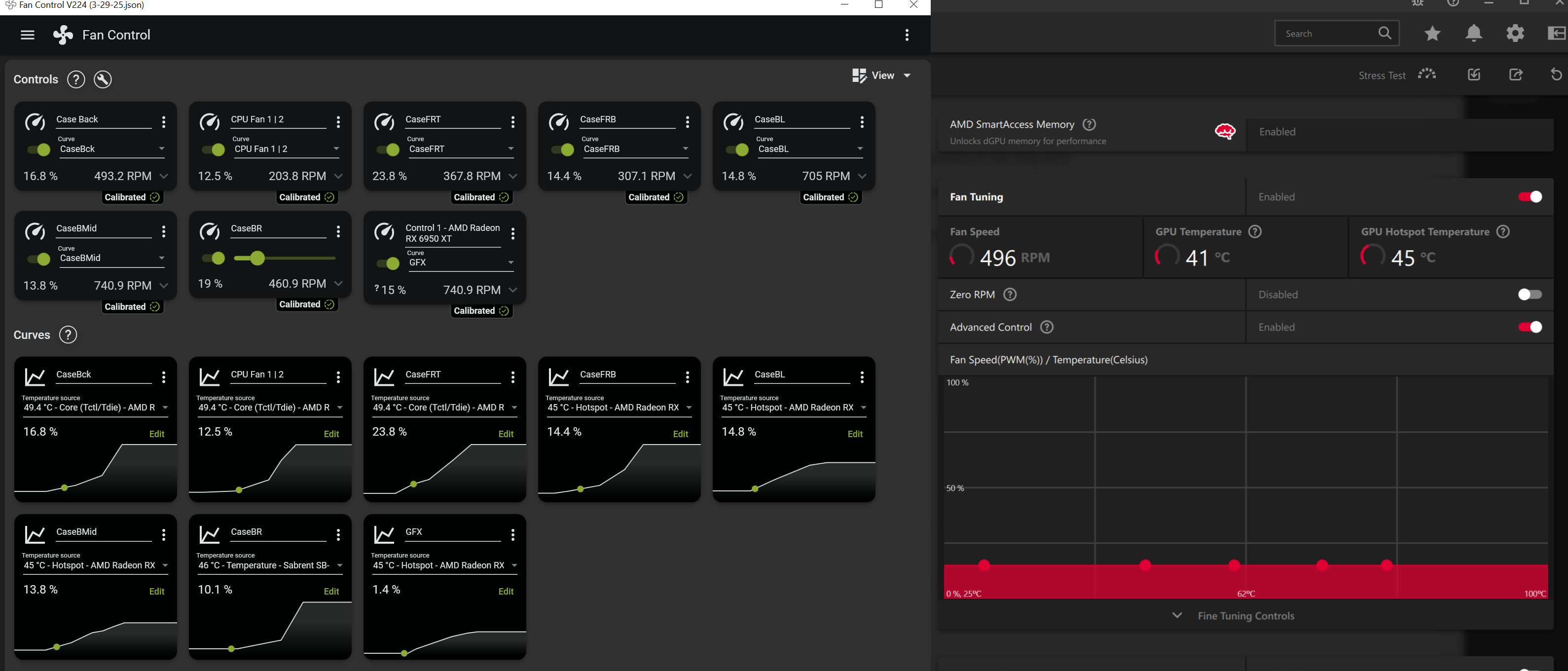The height and width of the screenshot is (671, 1568).
Task: Edit the CaseBMid curve
Action: 156,591
